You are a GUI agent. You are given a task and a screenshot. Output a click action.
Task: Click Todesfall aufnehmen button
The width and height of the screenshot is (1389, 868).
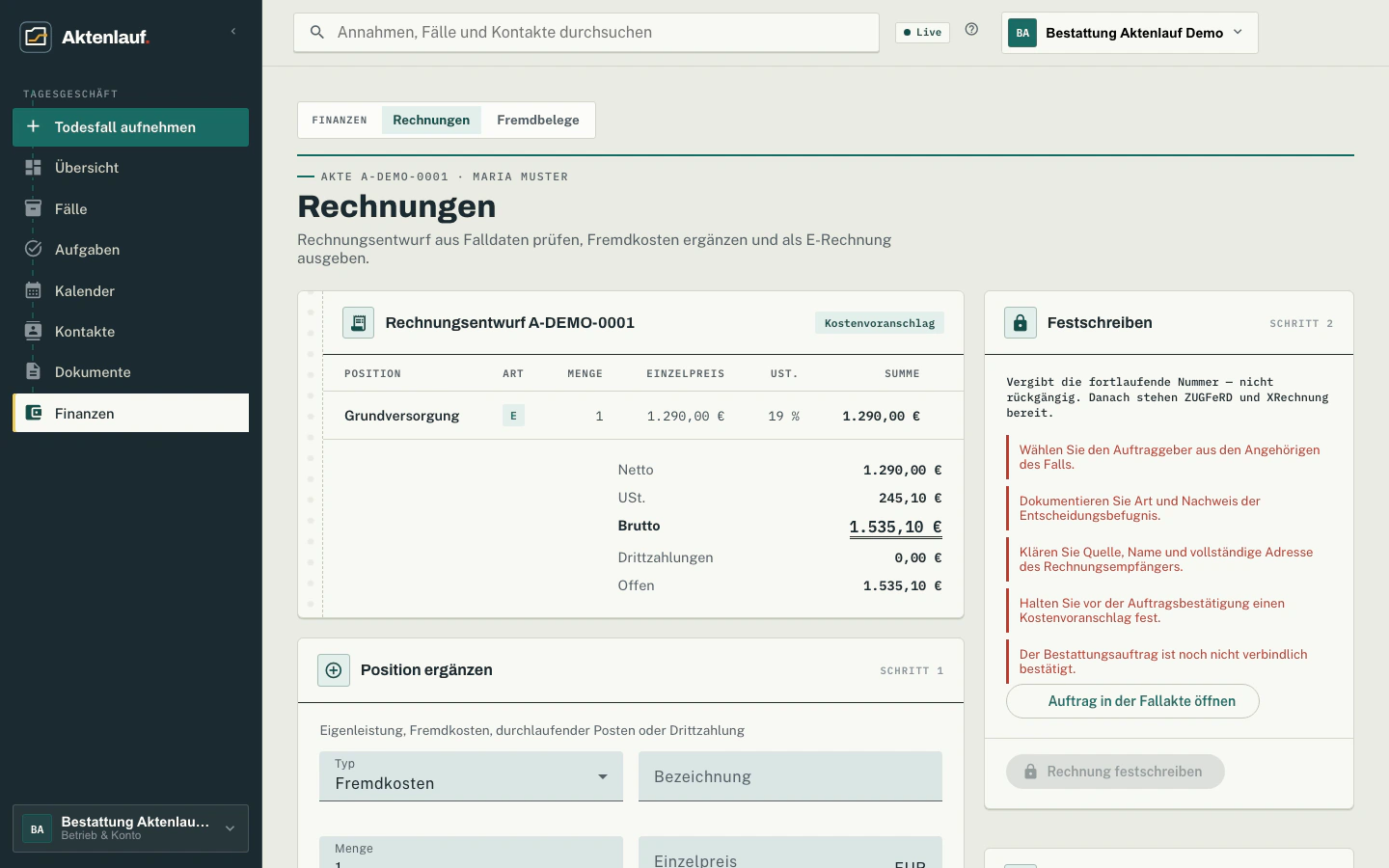pyautogui.click(x=130, y=127)
